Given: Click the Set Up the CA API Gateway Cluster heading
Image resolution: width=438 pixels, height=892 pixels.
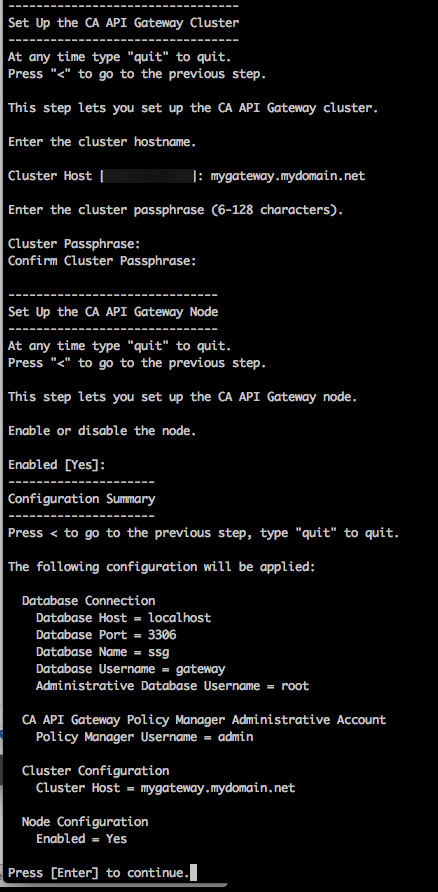Looking at the screenshot, I should click(x=123, y=23).
